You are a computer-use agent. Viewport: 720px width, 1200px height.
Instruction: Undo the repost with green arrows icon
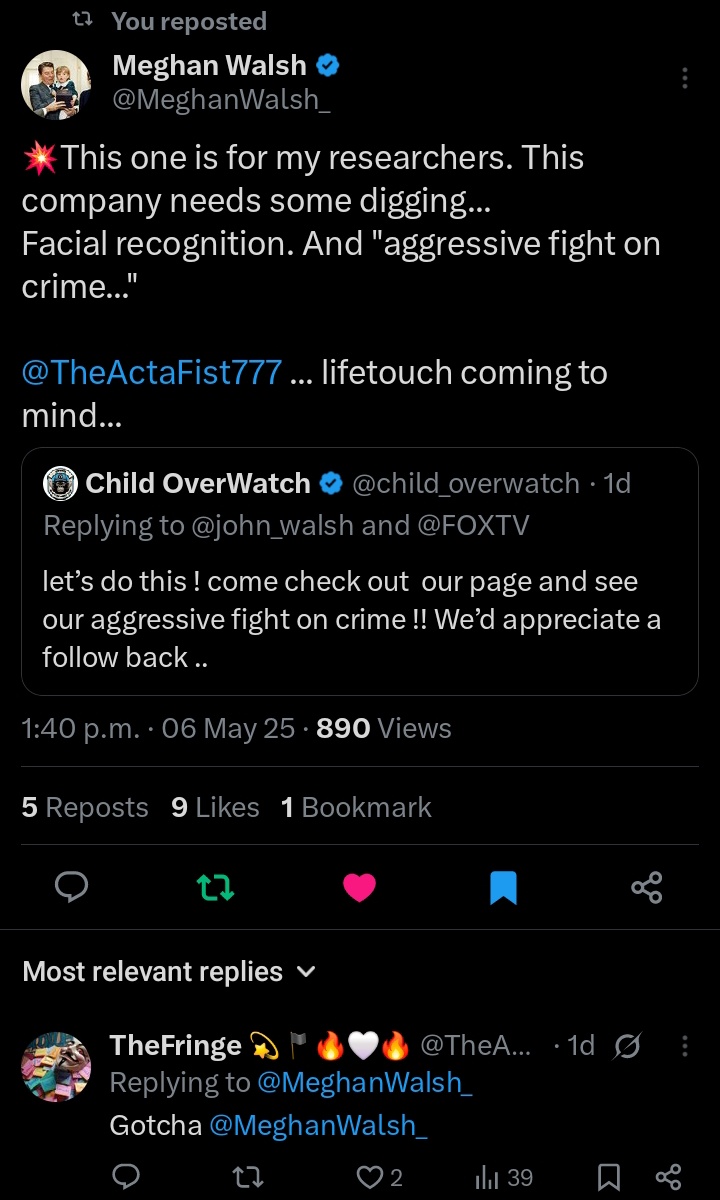[215, 887]
